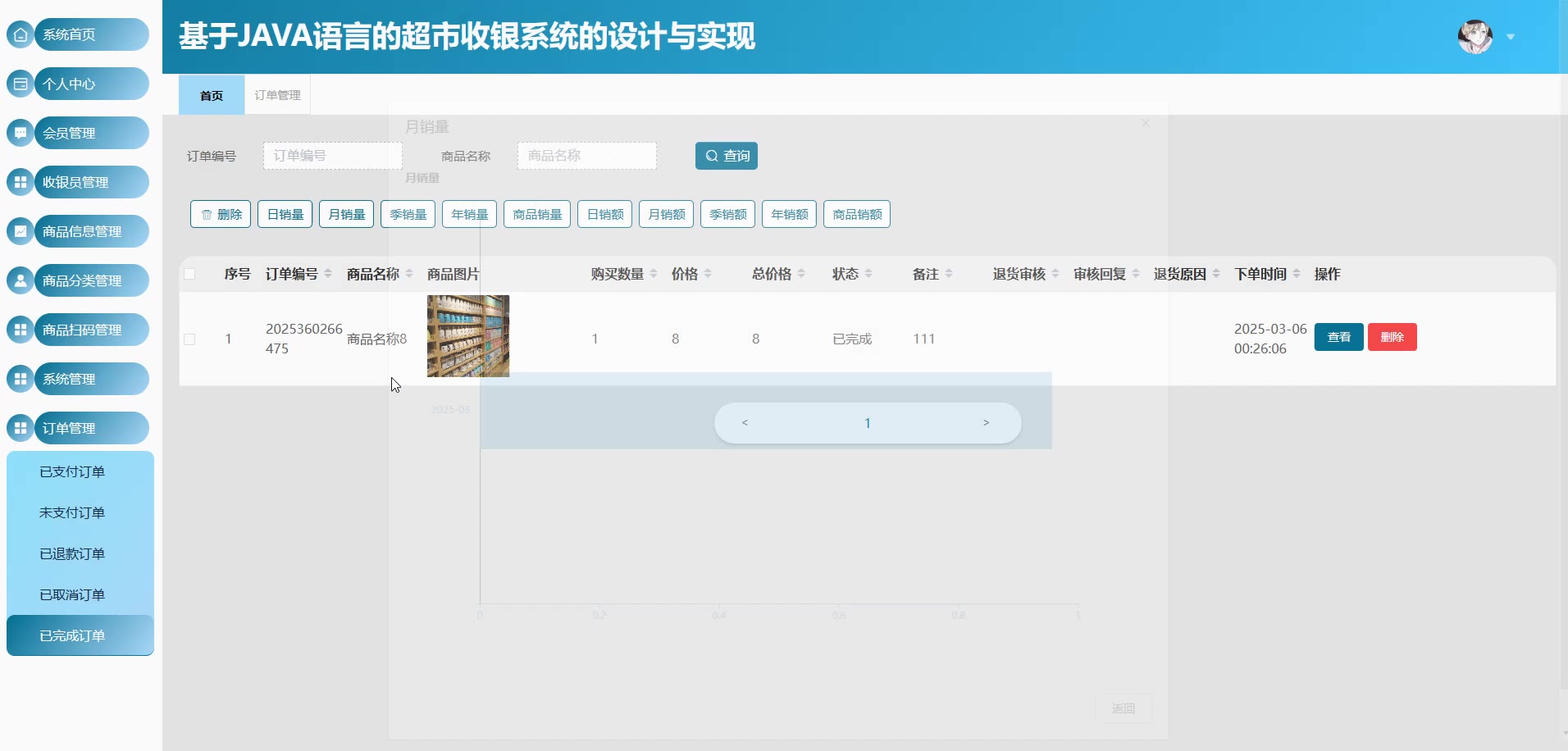The width and height of the screenshot is (1568, 751).
Task: Expand the user menu dropdown arrow
Action: [1511, 37]
